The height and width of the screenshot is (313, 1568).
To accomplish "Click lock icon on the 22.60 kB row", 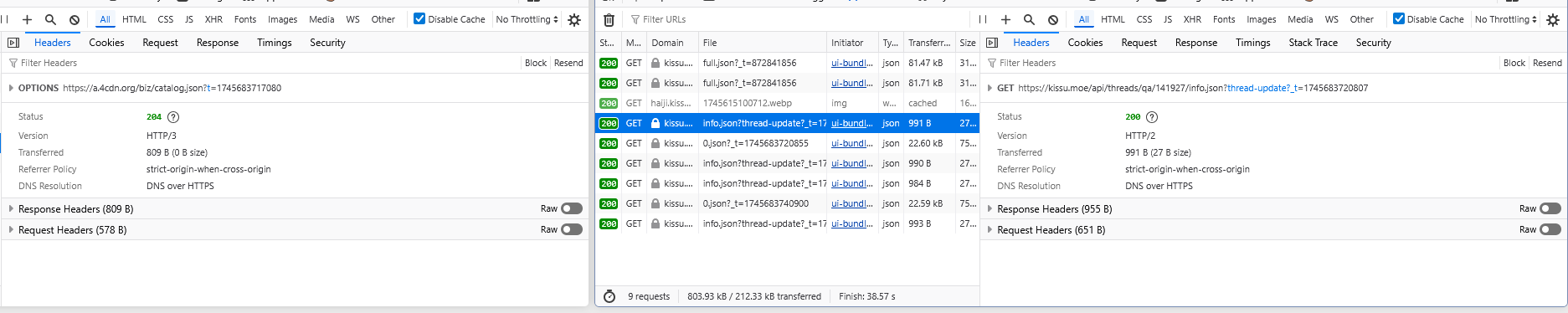I will tap(655, 143).
